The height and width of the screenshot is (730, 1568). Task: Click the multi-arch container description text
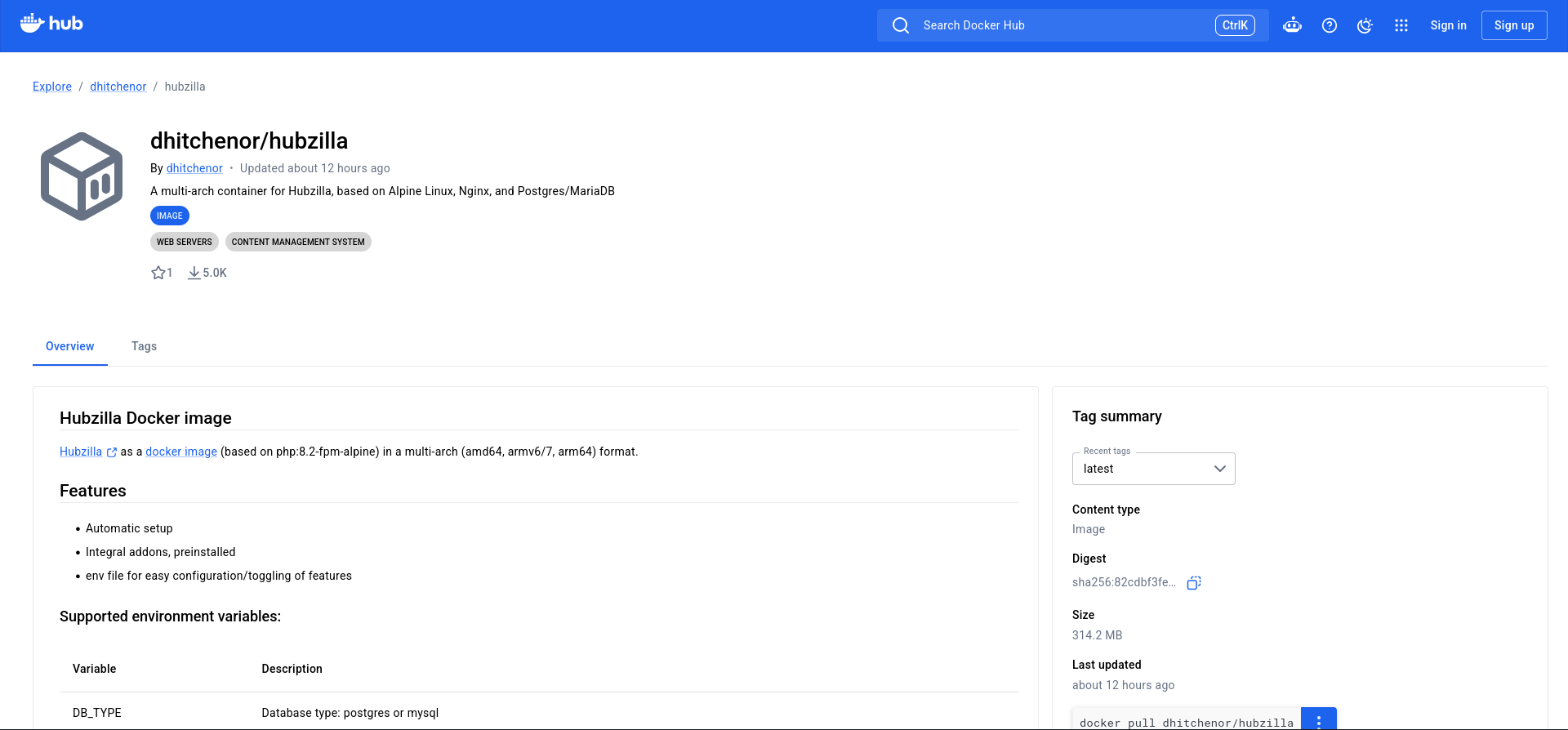pyautogui.click(x=382, y=191)
